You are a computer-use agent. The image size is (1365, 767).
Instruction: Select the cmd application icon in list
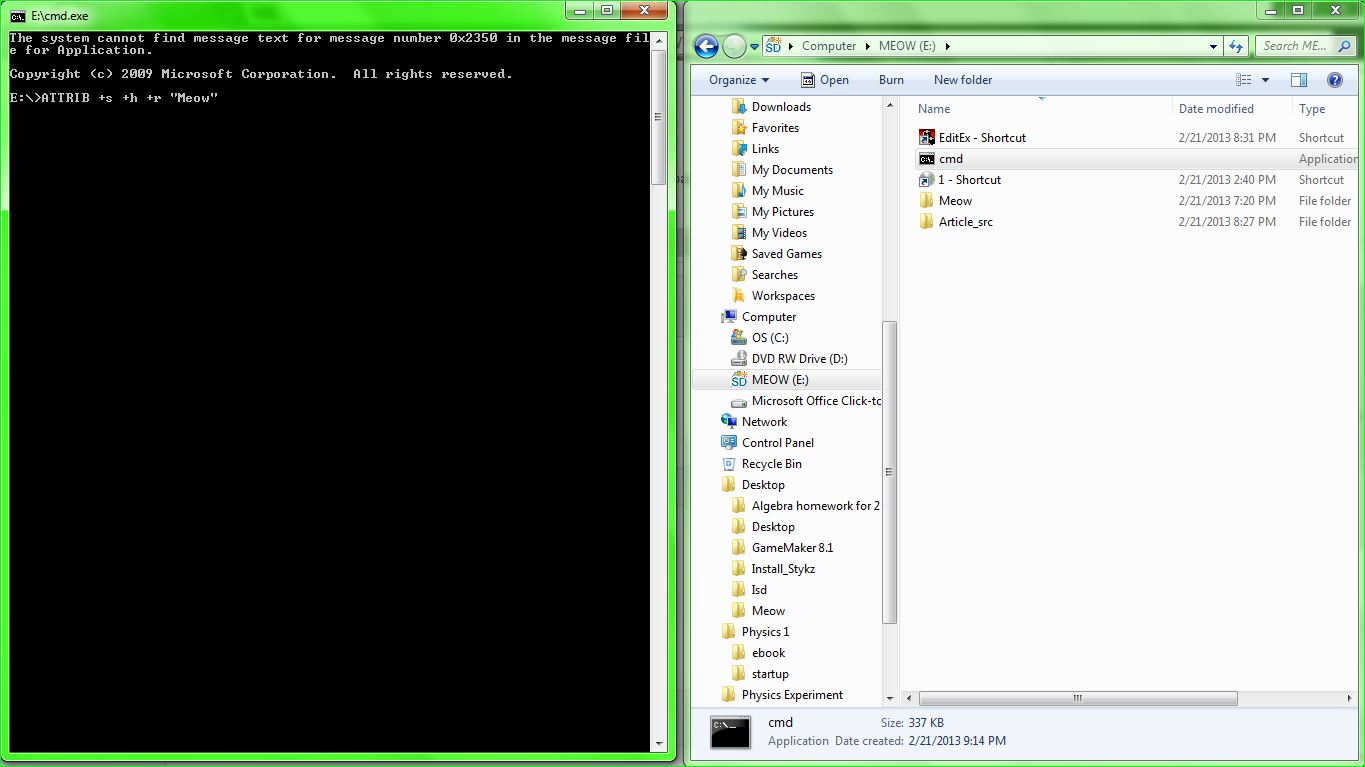point(926,159)
